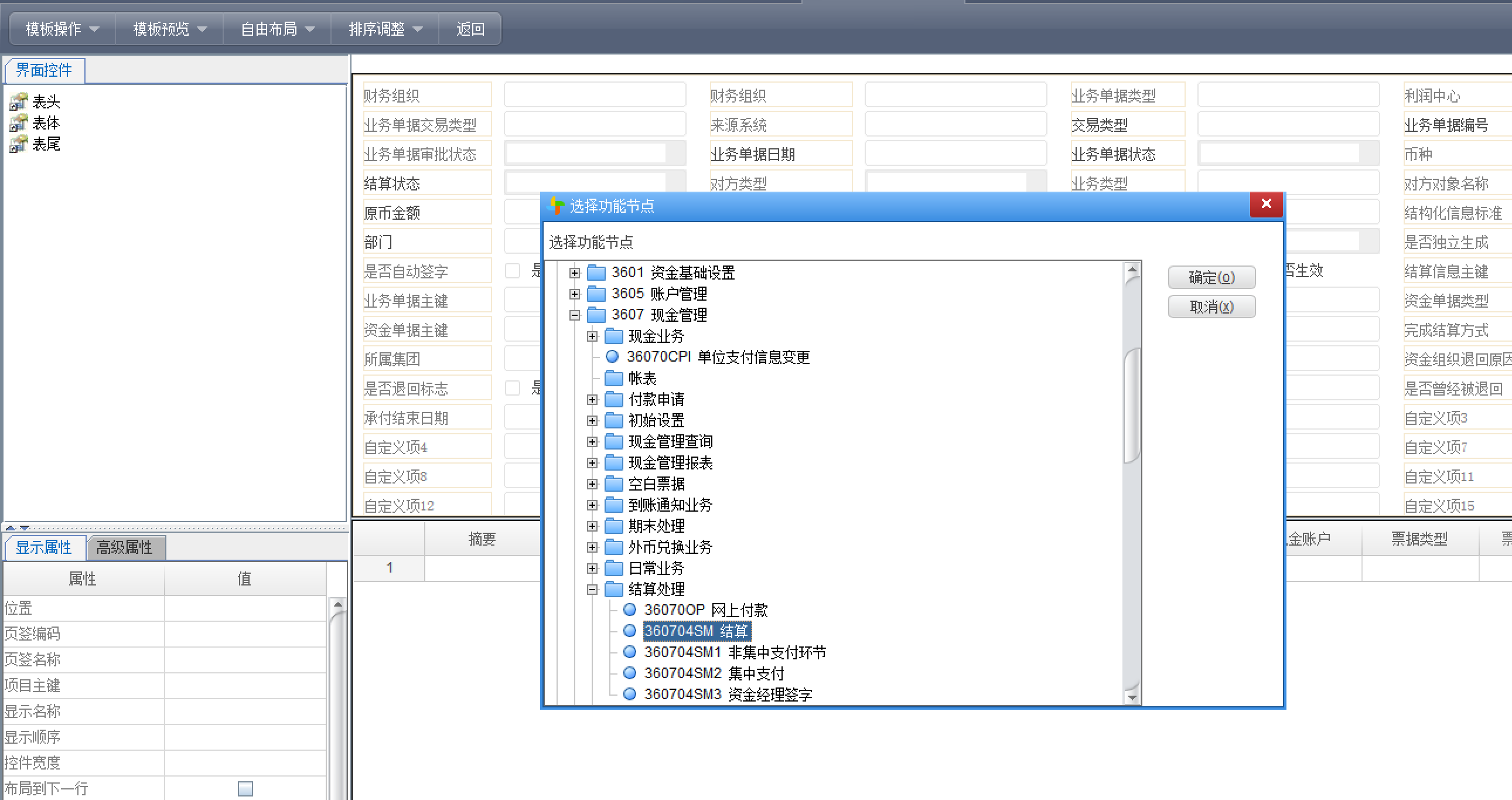
Task: Switch to the 显示属性 tab
Action: (44, 547)
